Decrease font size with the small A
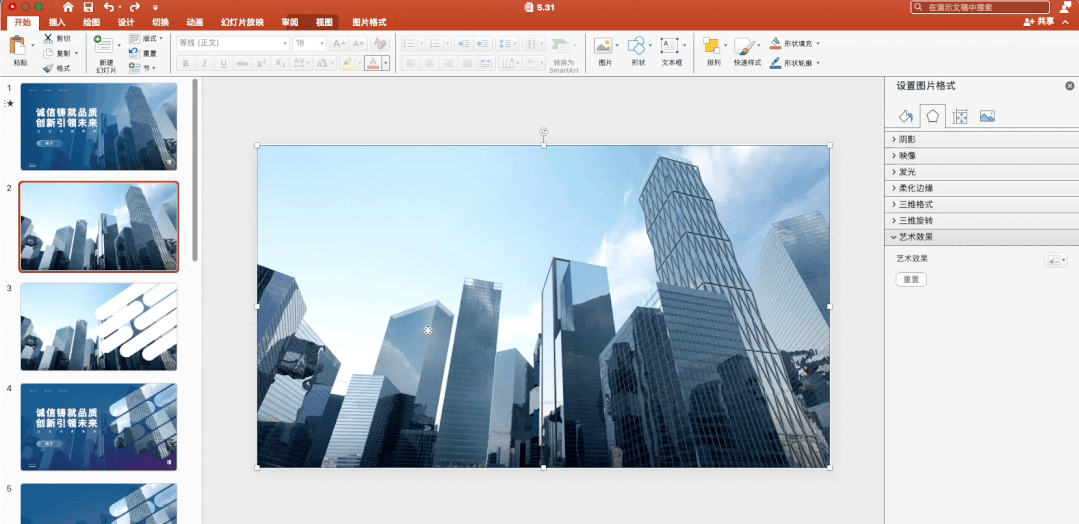This screenshot has width=1079, height=524. (359, 43)
